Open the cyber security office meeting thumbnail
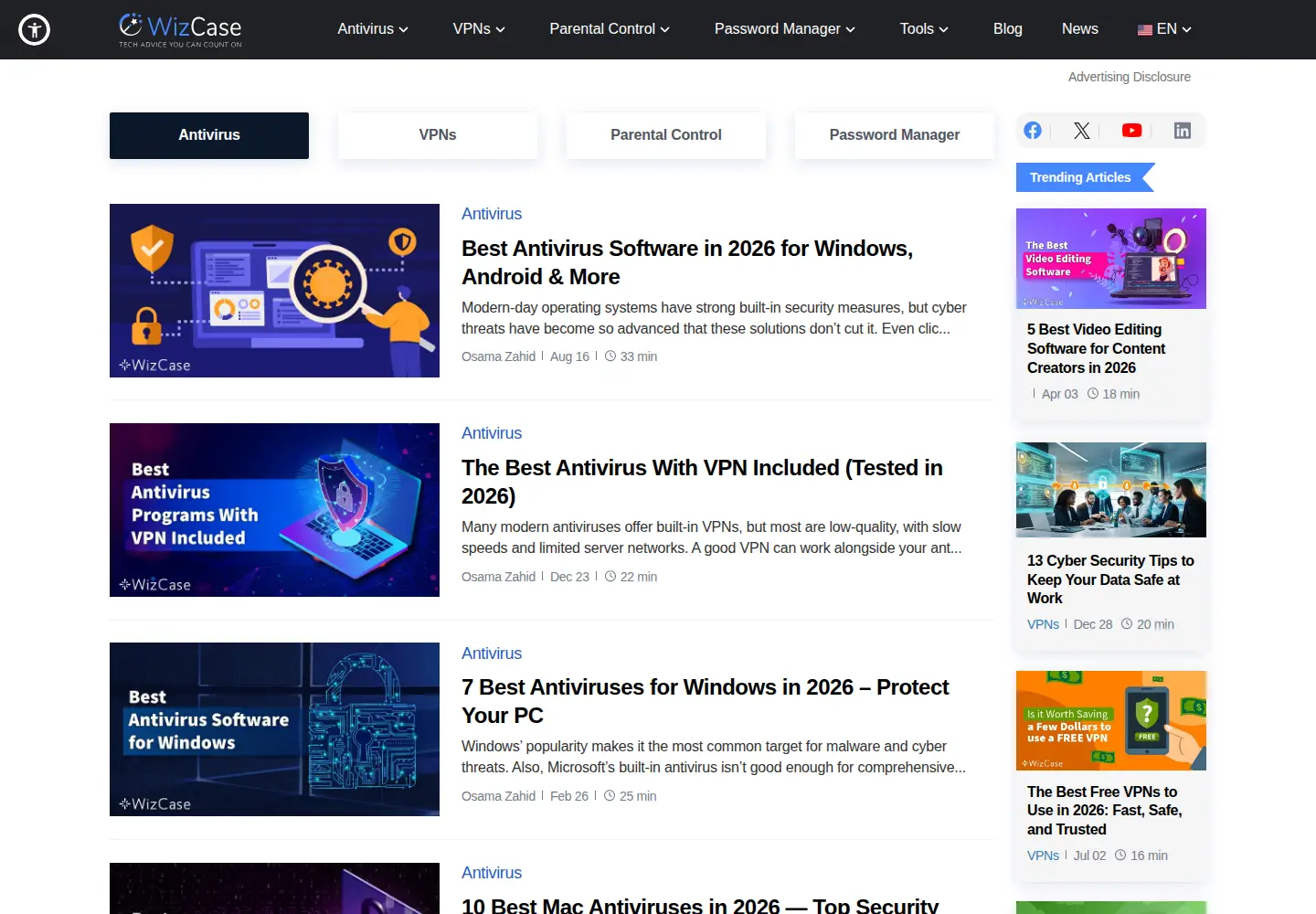 click(x=1111, y=490)
